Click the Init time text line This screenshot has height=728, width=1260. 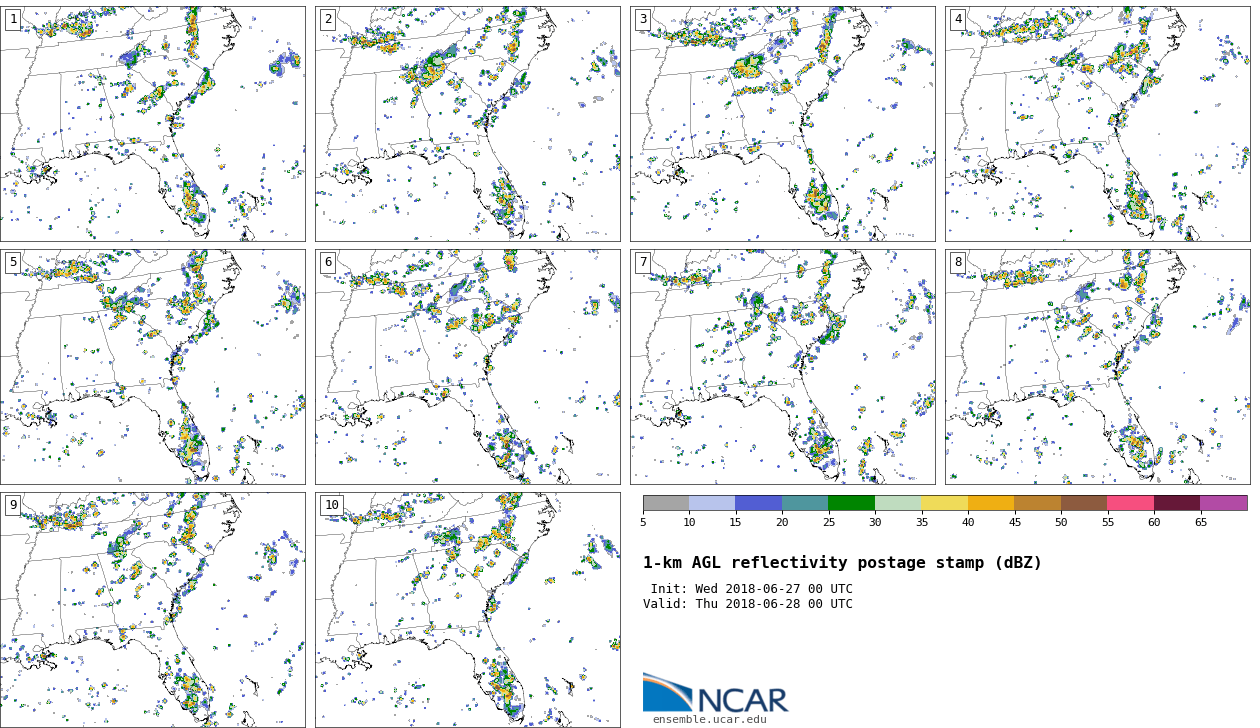tap(751, 589)
